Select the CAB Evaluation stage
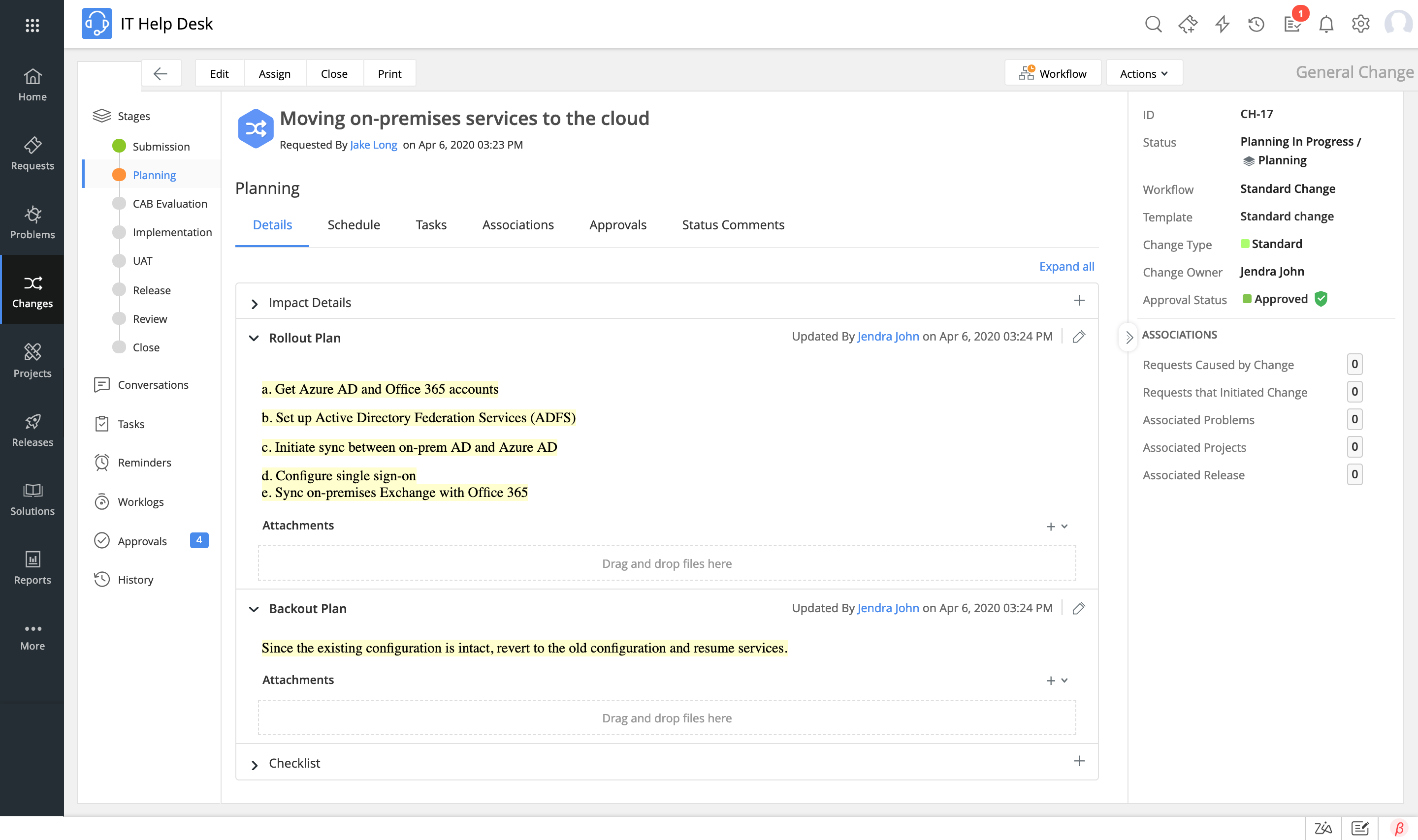This screenshot has height=840, width=1418. [169, 204]
